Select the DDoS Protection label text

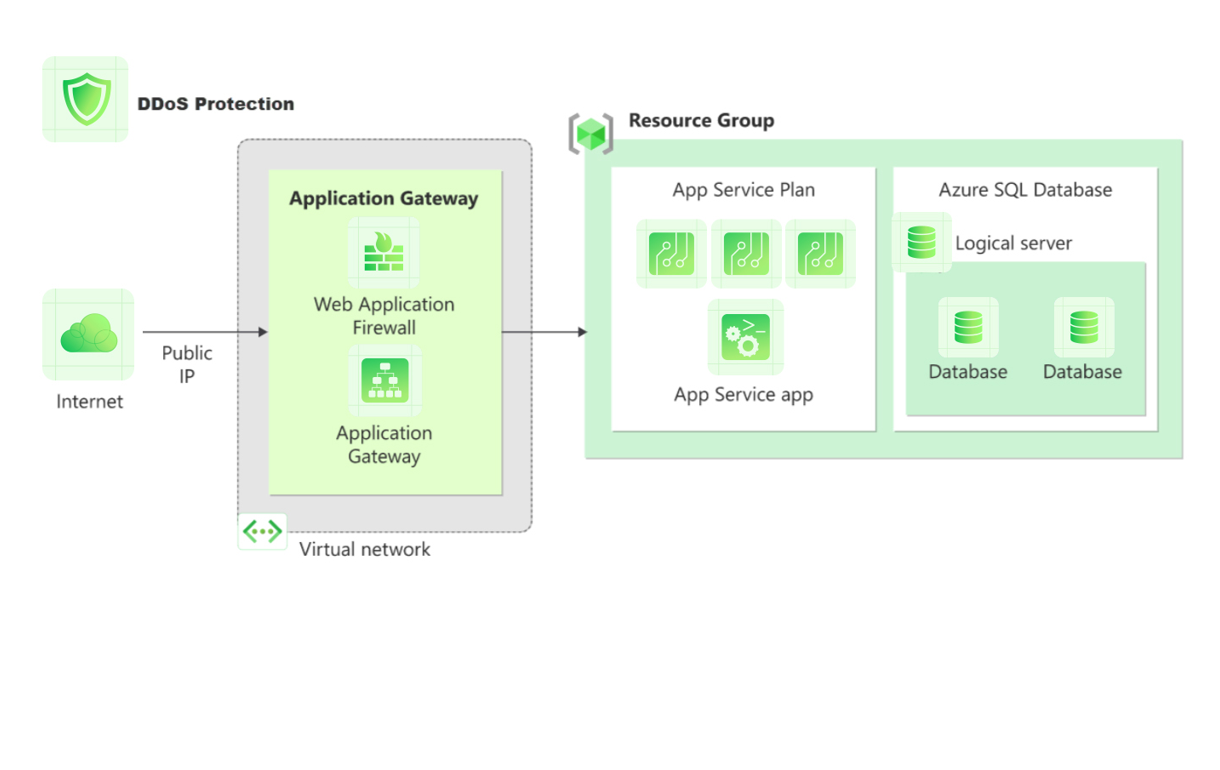(216, 104)
